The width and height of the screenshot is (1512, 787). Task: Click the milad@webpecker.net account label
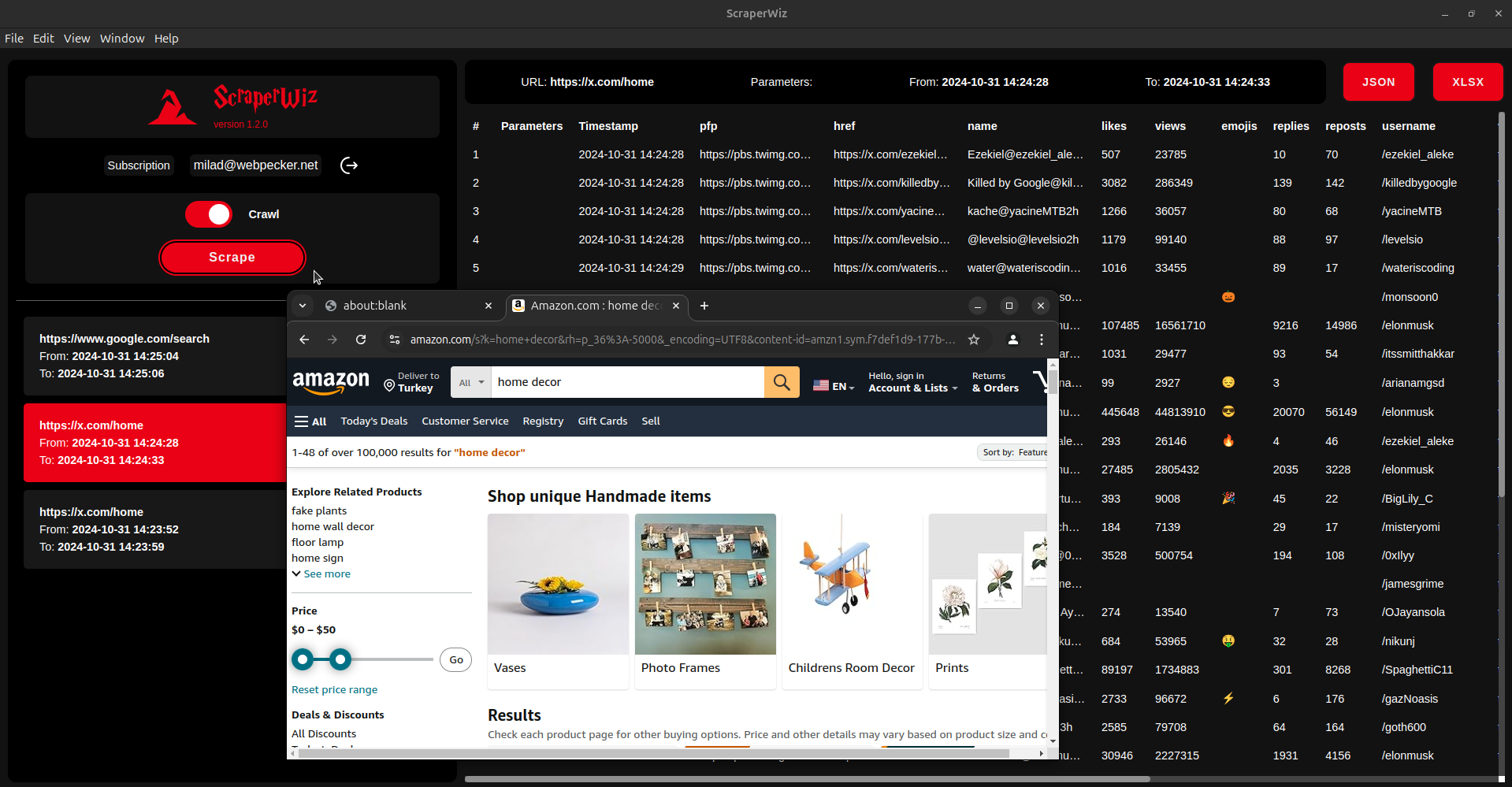pos(256,165)
